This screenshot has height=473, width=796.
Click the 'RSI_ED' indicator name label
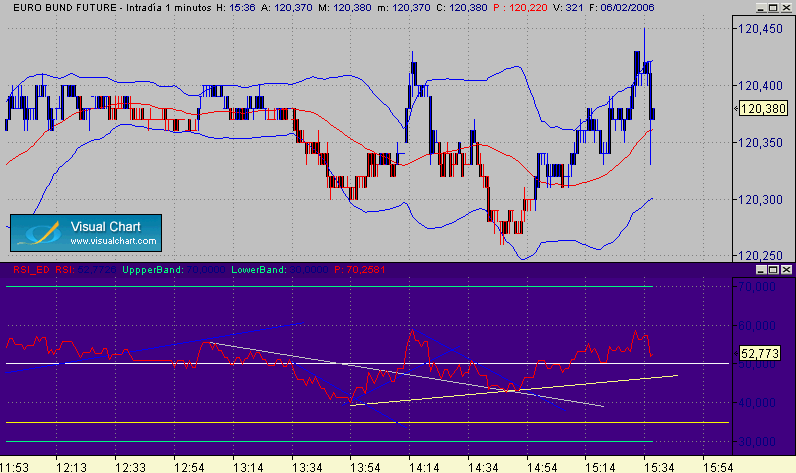click(31, 269)
